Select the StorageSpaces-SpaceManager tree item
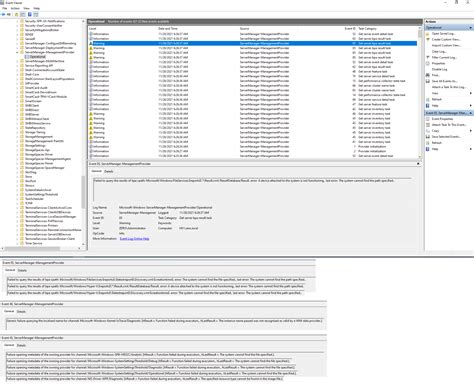This screenshot has width=474, height=384. [45, 168]
